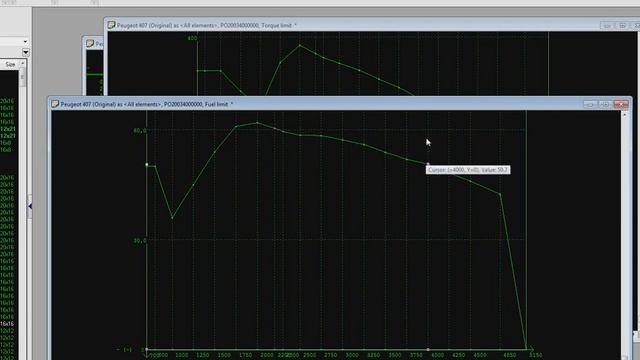Click the Fuel limit window's title icon
640x360 pixels.
tap(55, 104)
